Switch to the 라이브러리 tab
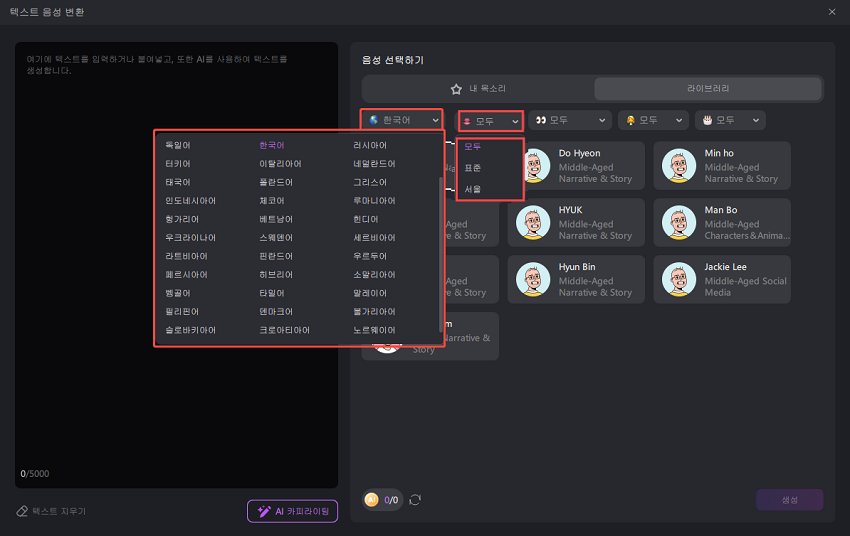This screenshot has width=850, height=536. [707, 88]
